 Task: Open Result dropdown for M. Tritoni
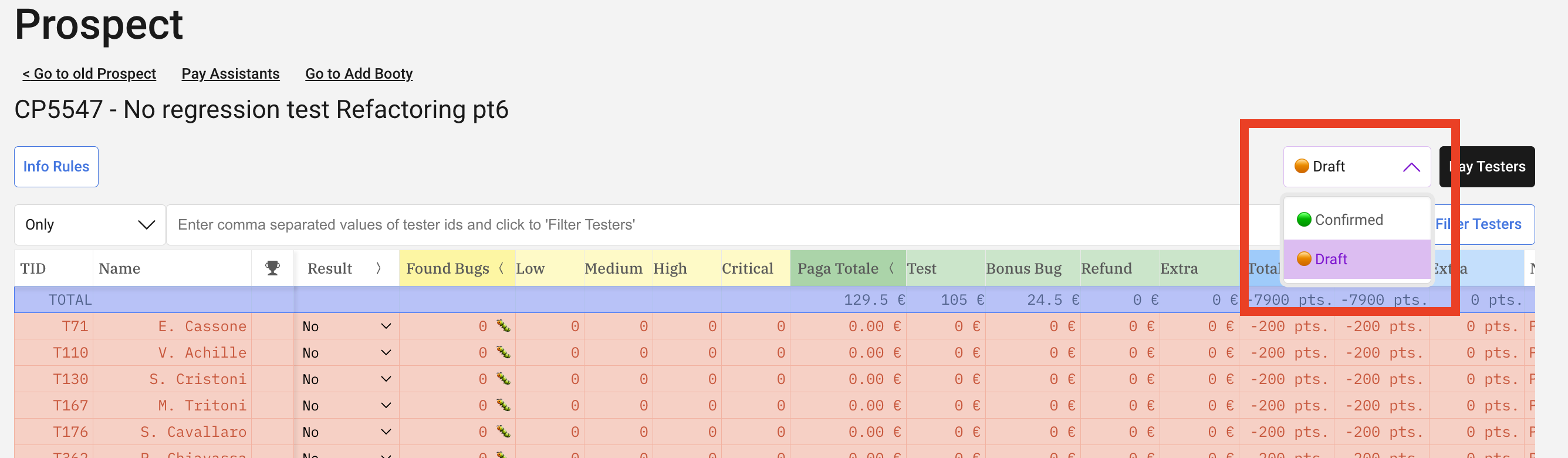click(346, 406)
